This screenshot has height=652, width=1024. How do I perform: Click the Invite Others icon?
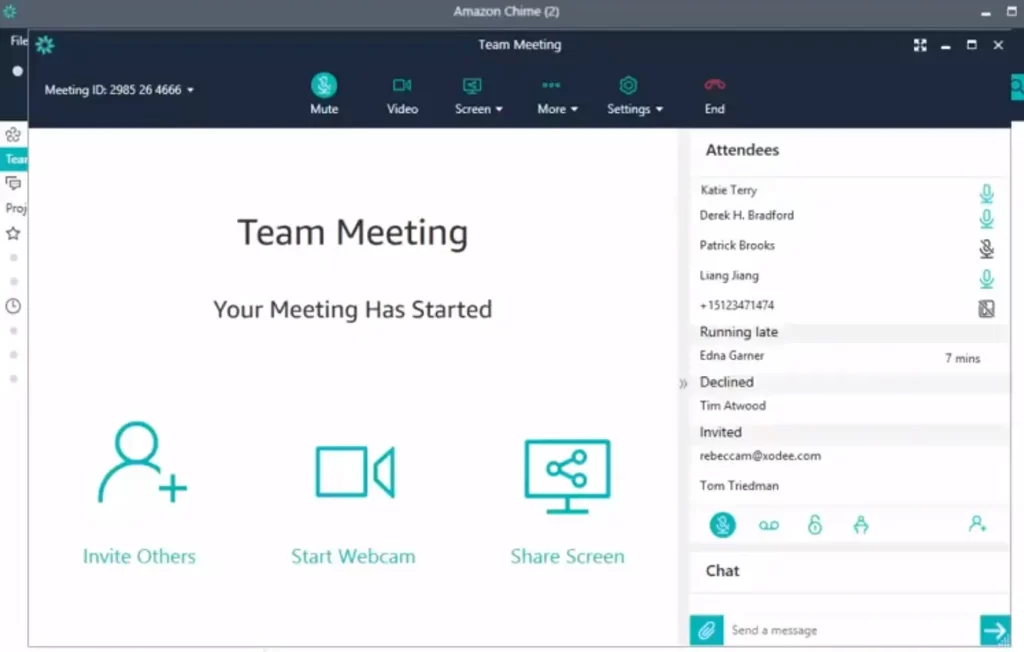tap(142, 463)
